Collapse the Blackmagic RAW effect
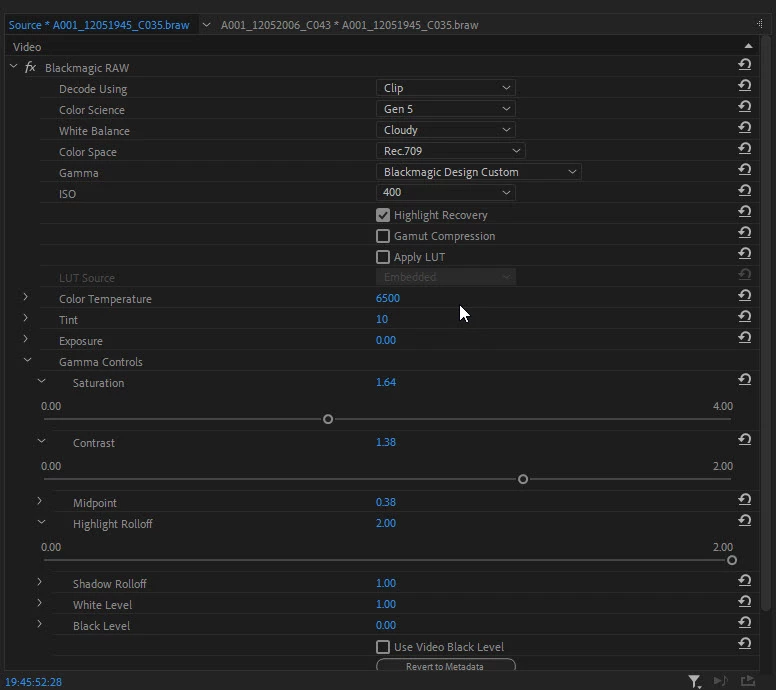Image resolution: width=776 pixels, height=690 pixels. point(13,66)
